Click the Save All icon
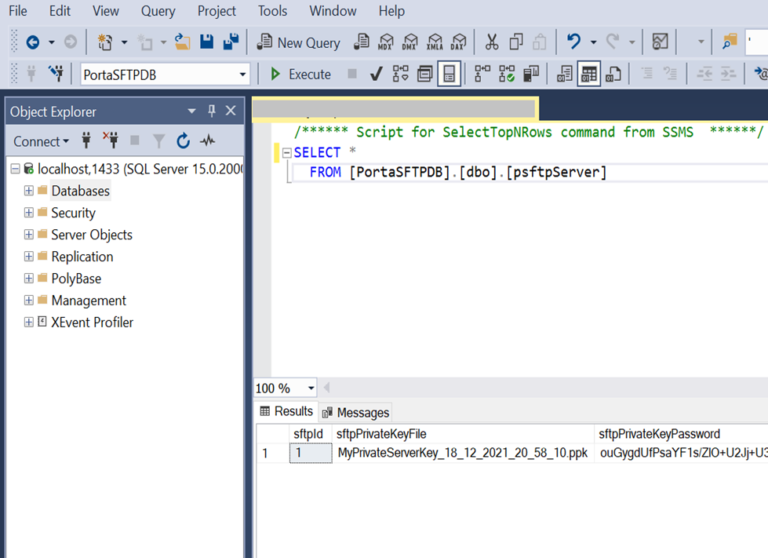 [x=231, y=42]
